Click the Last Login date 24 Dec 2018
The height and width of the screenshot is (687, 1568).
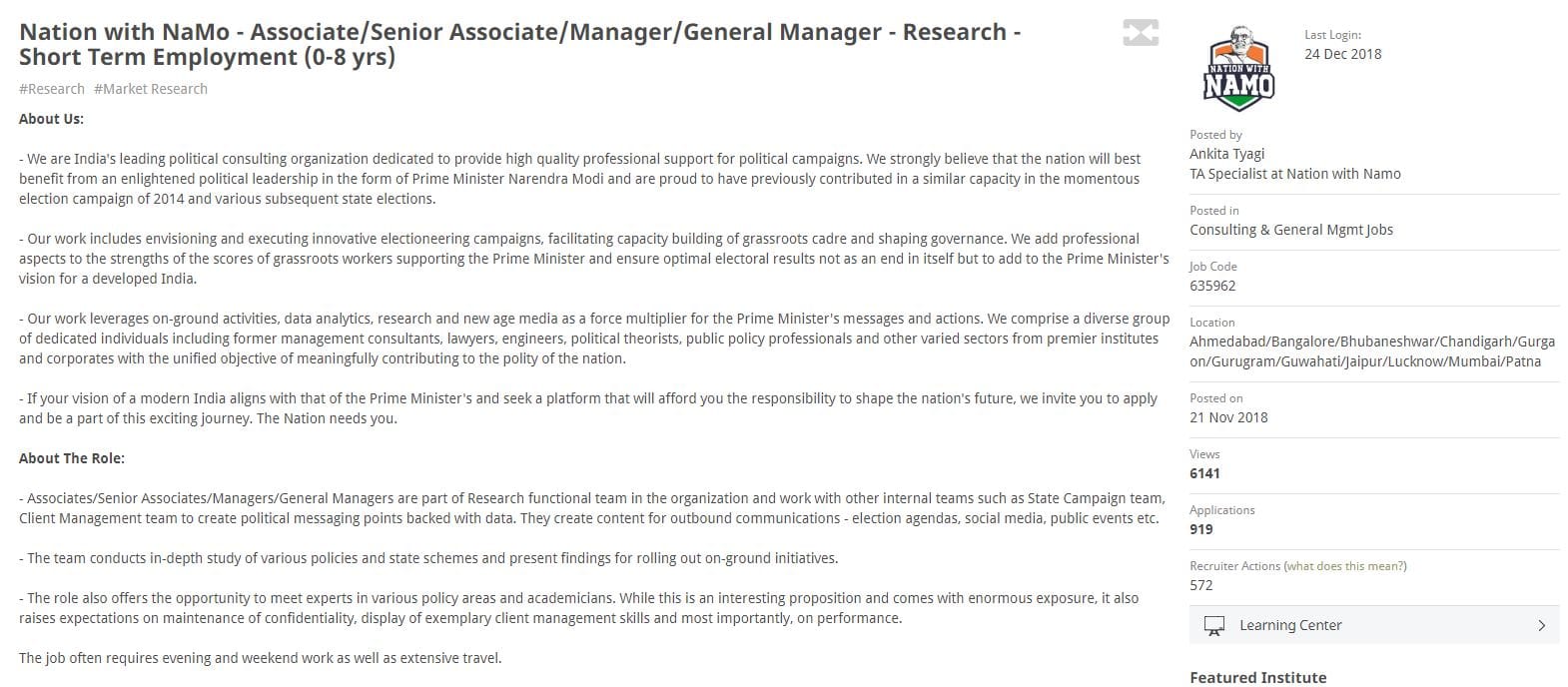coord(1342,54)
